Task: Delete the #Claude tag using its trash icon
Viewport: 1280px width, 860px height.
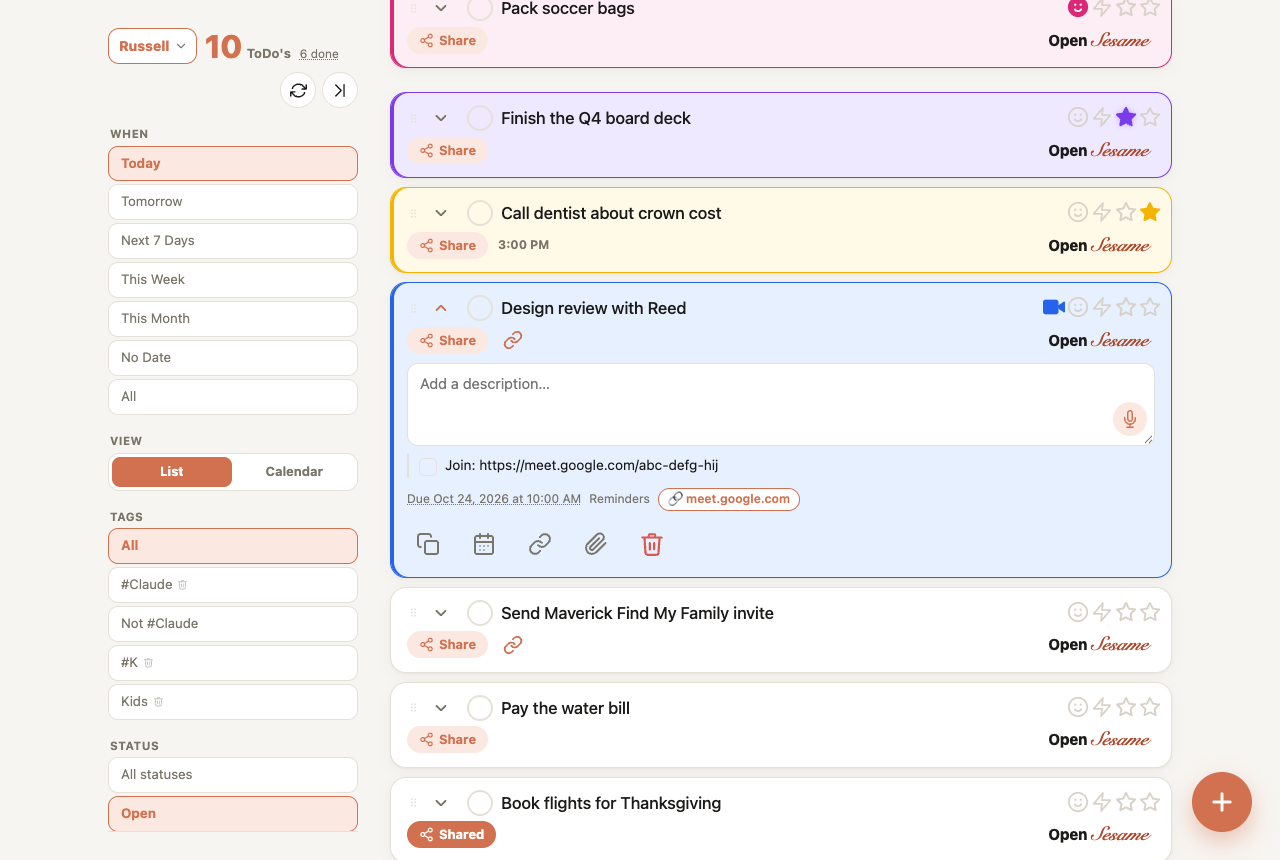Action: pyautogui.click(x=183, y=585)
